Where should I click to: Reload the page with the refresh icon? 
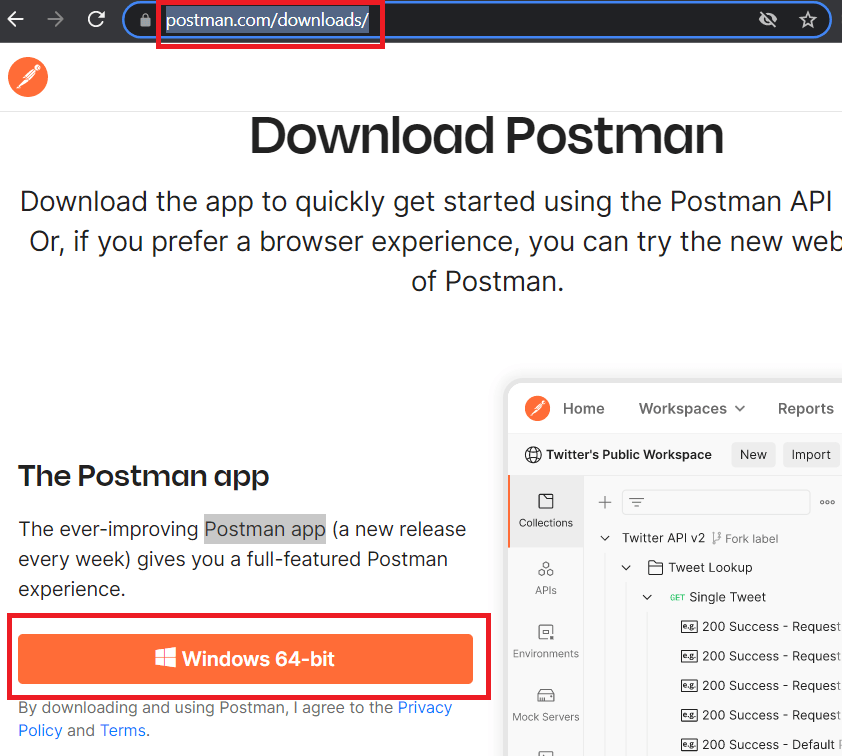[x=96, y=20]
